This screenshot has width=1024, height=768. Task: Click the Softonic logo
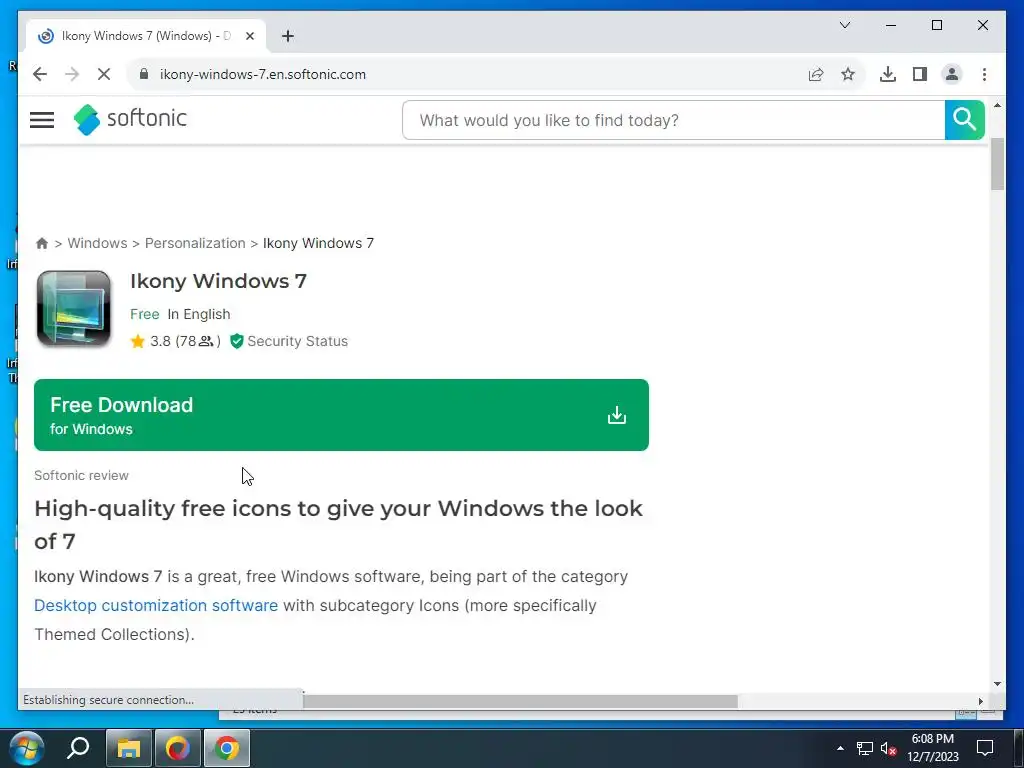point(130,119)
